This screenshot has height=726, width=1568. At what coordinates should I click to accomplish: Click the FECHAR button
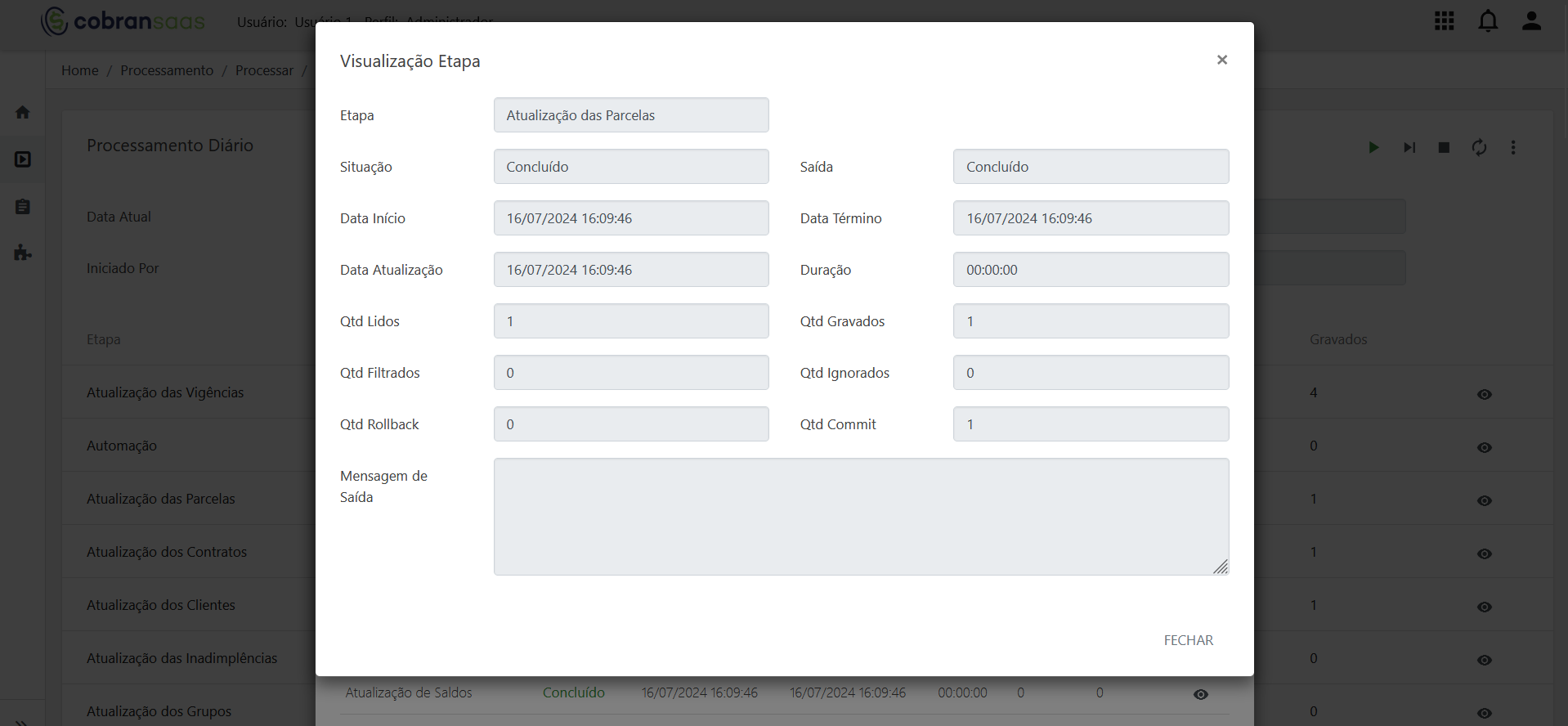point(1188,640)
